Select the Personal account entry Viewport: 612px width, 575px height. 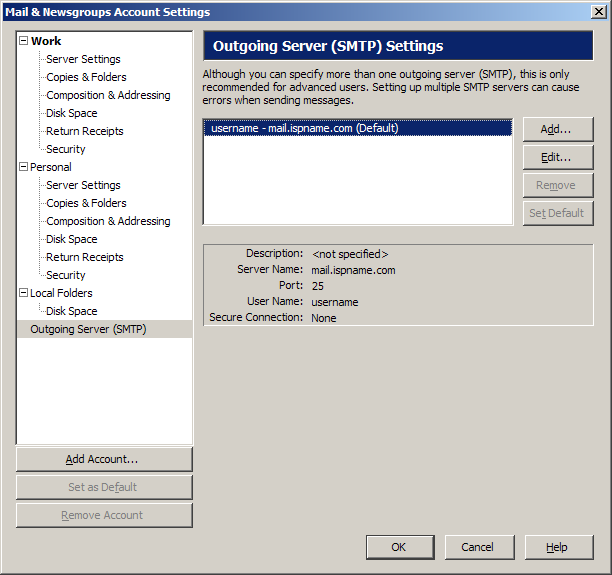[51, 167]
